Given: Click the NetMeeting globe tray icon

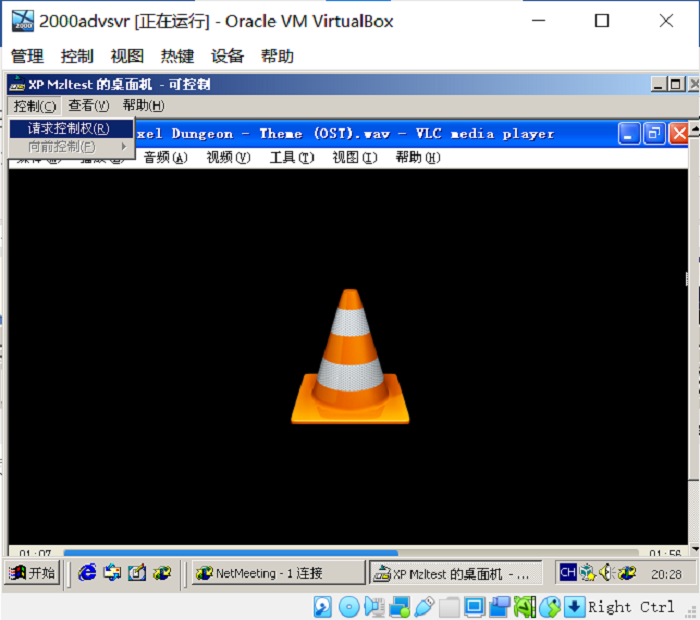Looking at the screenshot, I should [627, 572].
